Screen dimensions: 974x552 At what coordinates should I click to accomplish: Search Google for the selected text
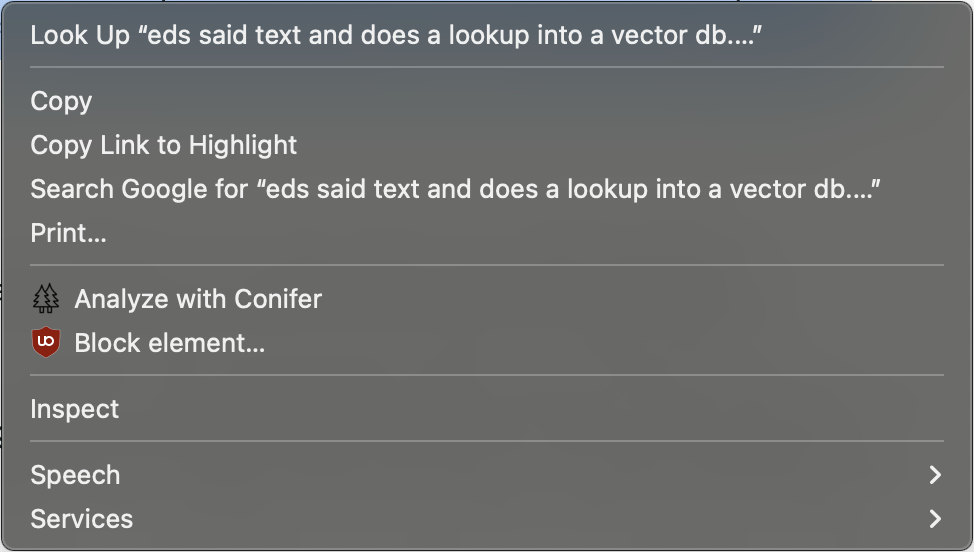(x=487, y=189)
